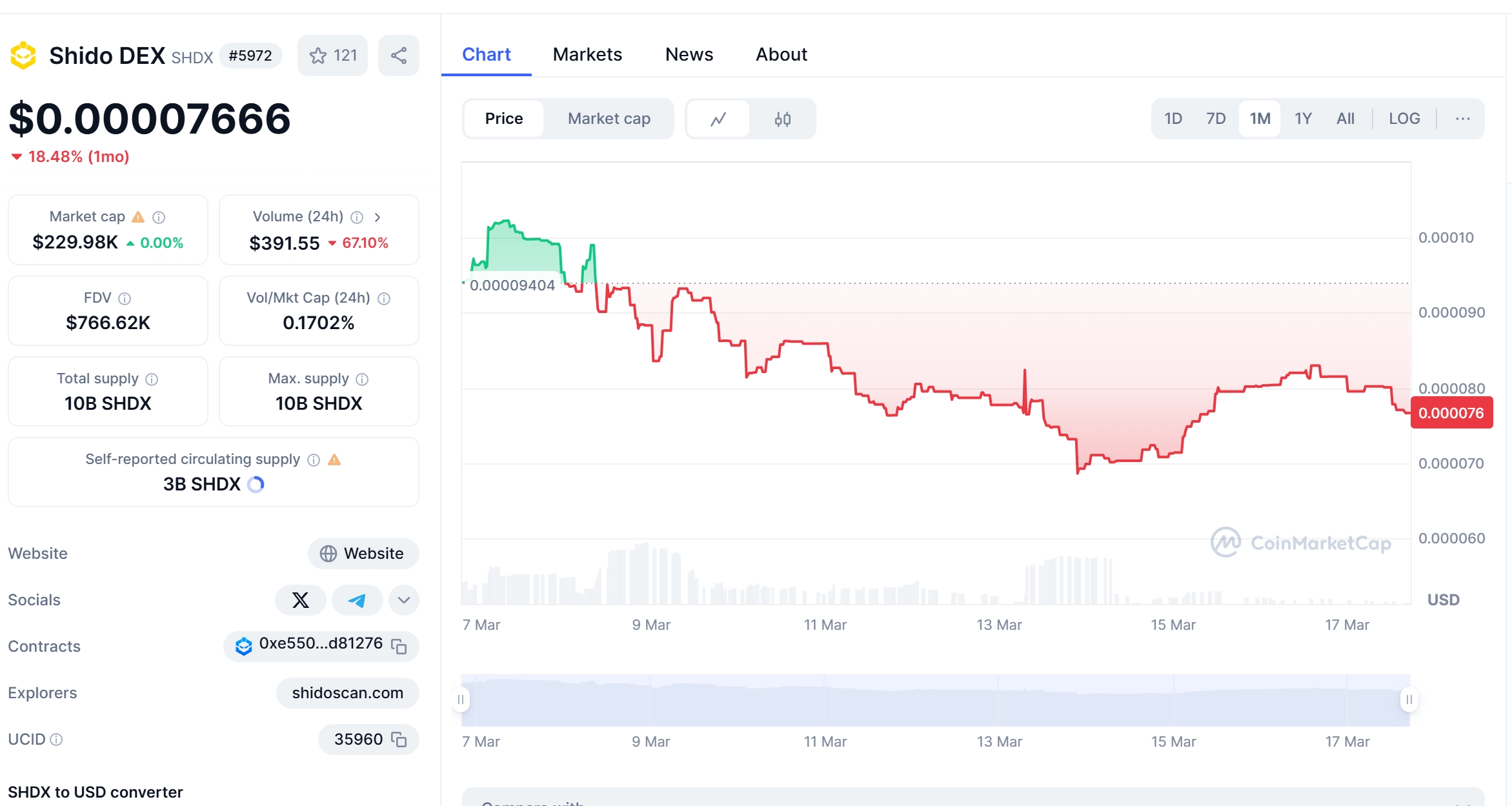The height and width of the screenshot is (806, 1512).
Task: Open Vol/Mkt Cap (24h) info icon
Action: tap(384, 298)
